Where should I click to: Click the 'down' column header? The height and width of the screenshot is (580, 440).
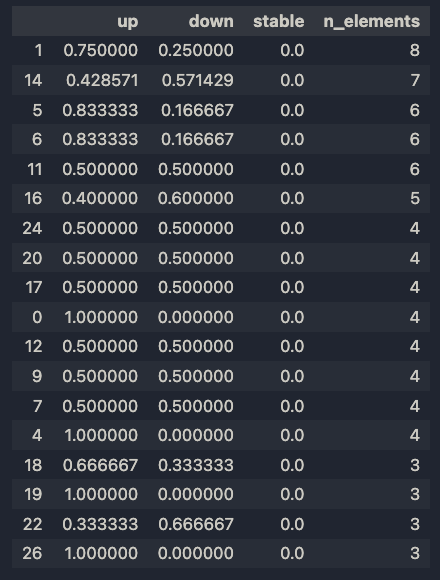point(211,21)
